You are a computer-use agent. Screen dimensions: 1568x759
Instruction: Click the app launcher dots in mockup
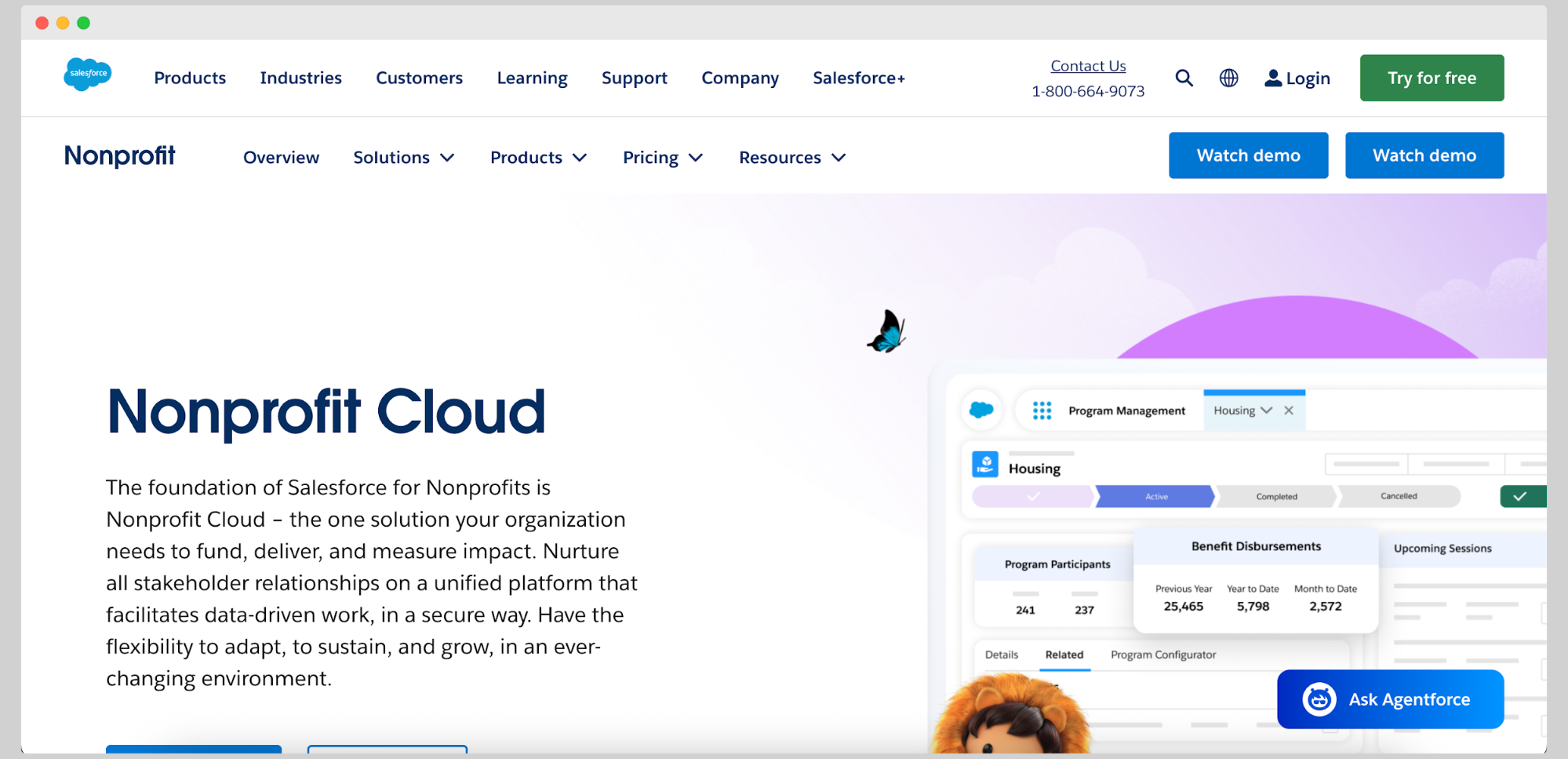point(1042,411)
